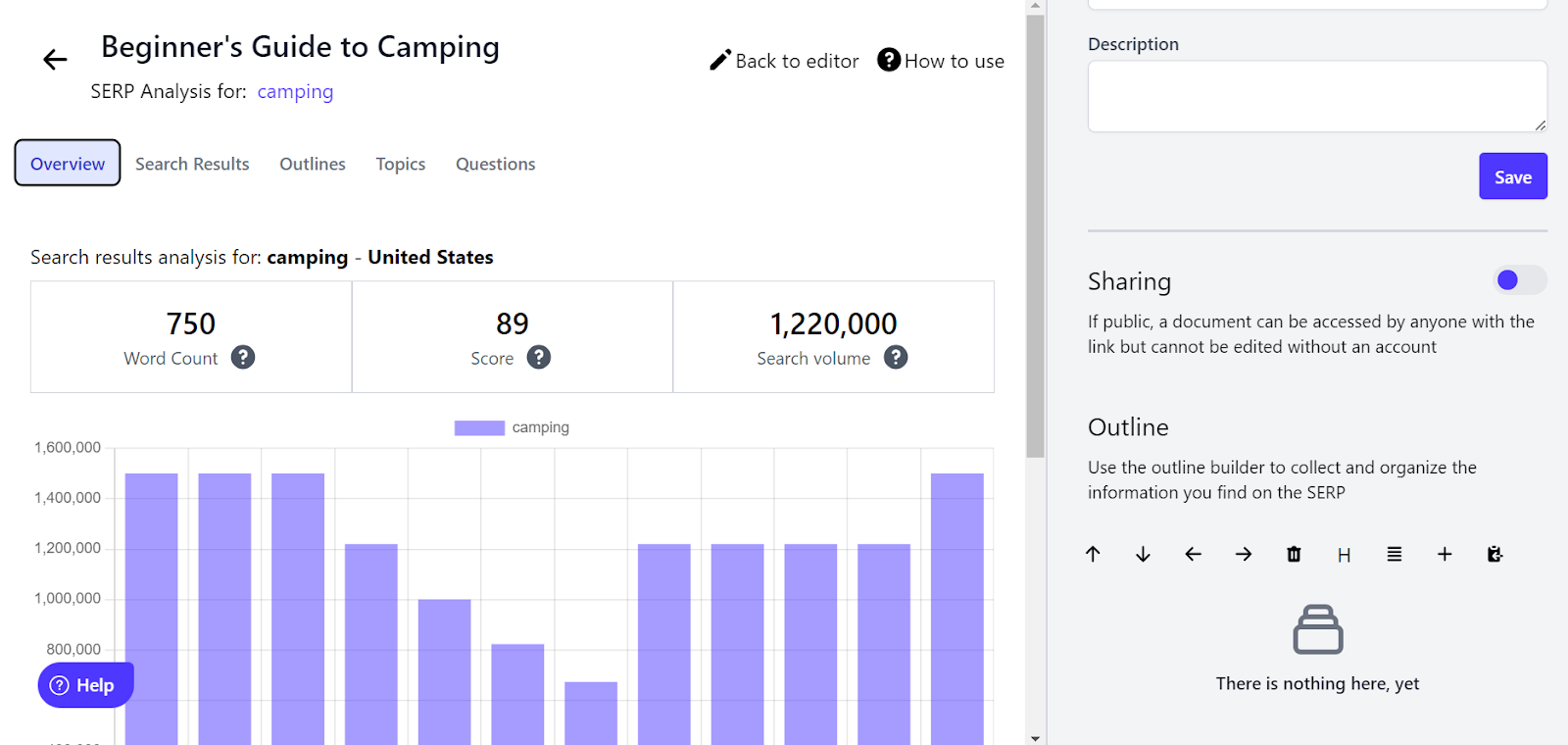Move outline item up with up arrow
The height and width of the screenshot is (745, 1568).
coord(1093,555)
